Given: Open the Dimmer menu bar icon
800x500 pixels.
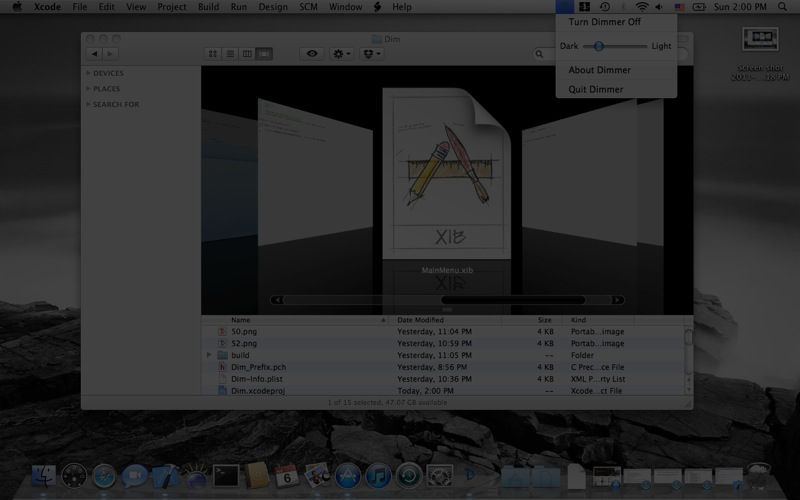Looking at the screenshot, I should point(565,7).
